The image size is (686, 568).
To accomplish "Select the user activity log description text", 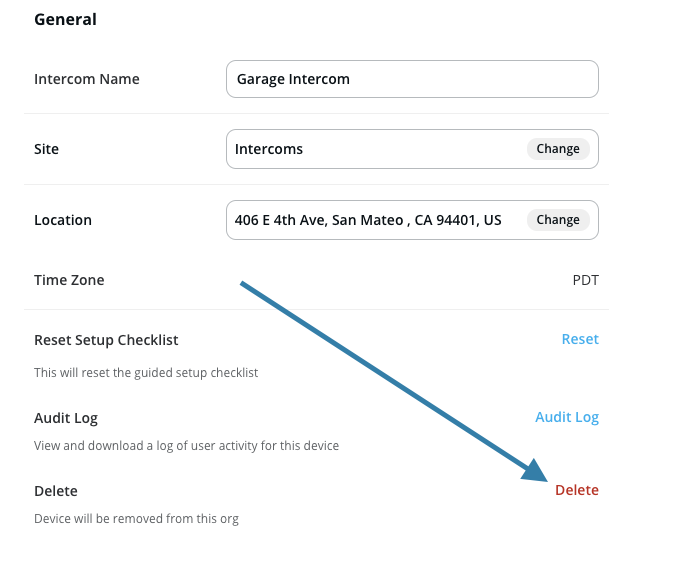I will tap(186, 446).
